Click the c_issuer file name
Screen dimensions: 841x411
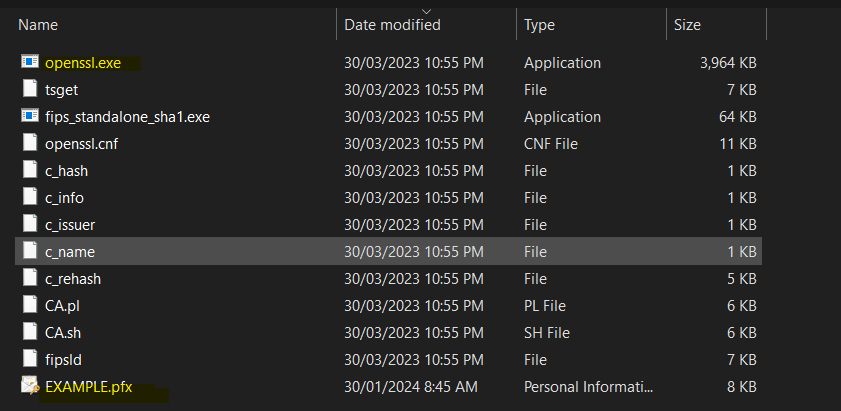70,225
